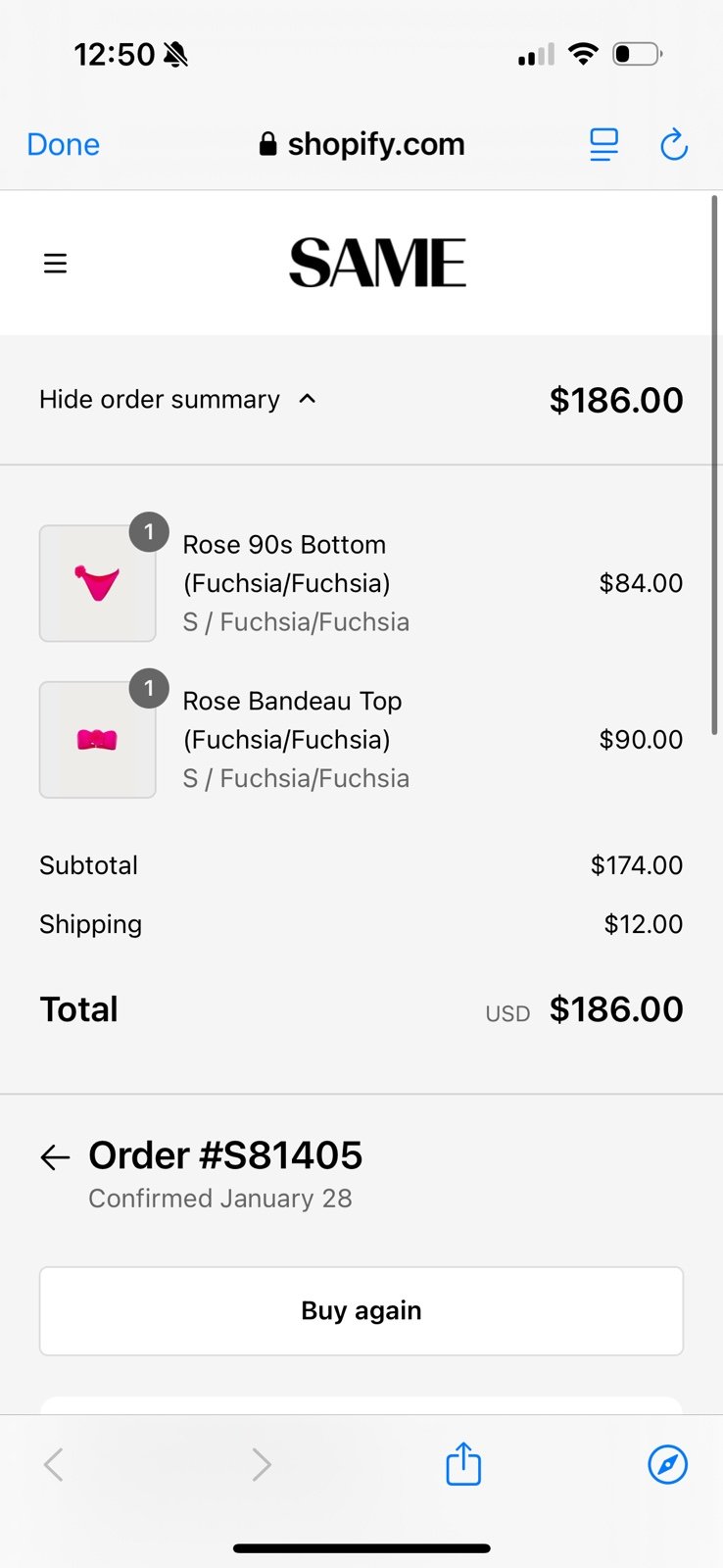The width and height of the screenshot is (723, 1568).
Task: Click the page scrollbar on the right
Action: pyautogui.click(x=715, y=465)
